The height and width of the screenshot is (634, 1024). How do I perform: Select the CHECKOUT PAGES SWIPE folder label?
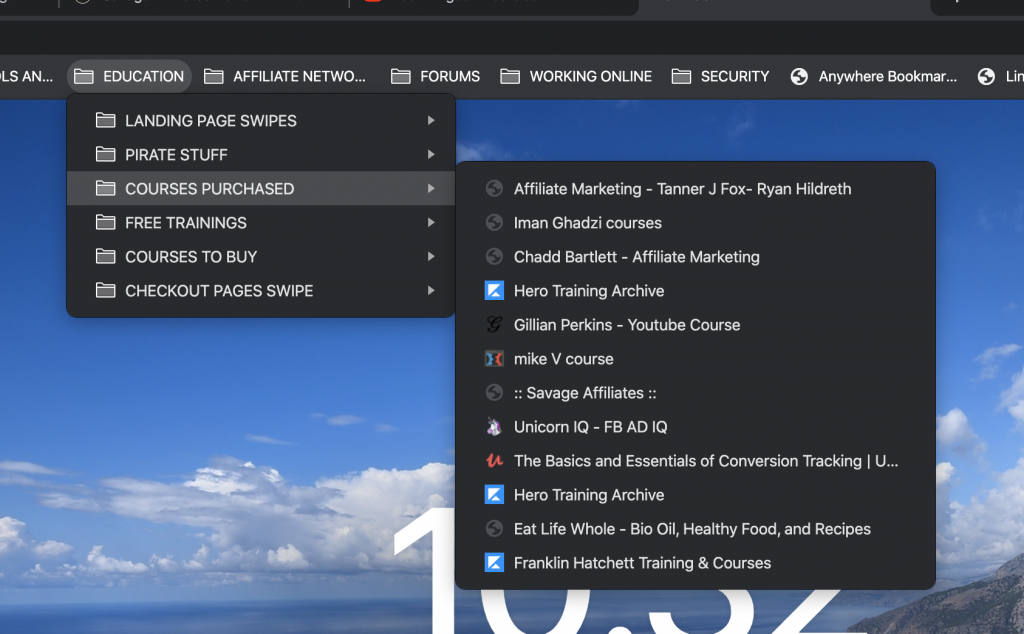[219, 291]
